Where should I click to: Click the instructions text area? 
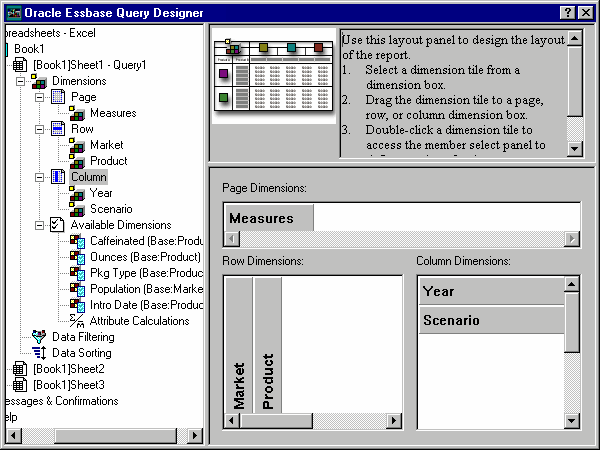(x=453, y=93)
